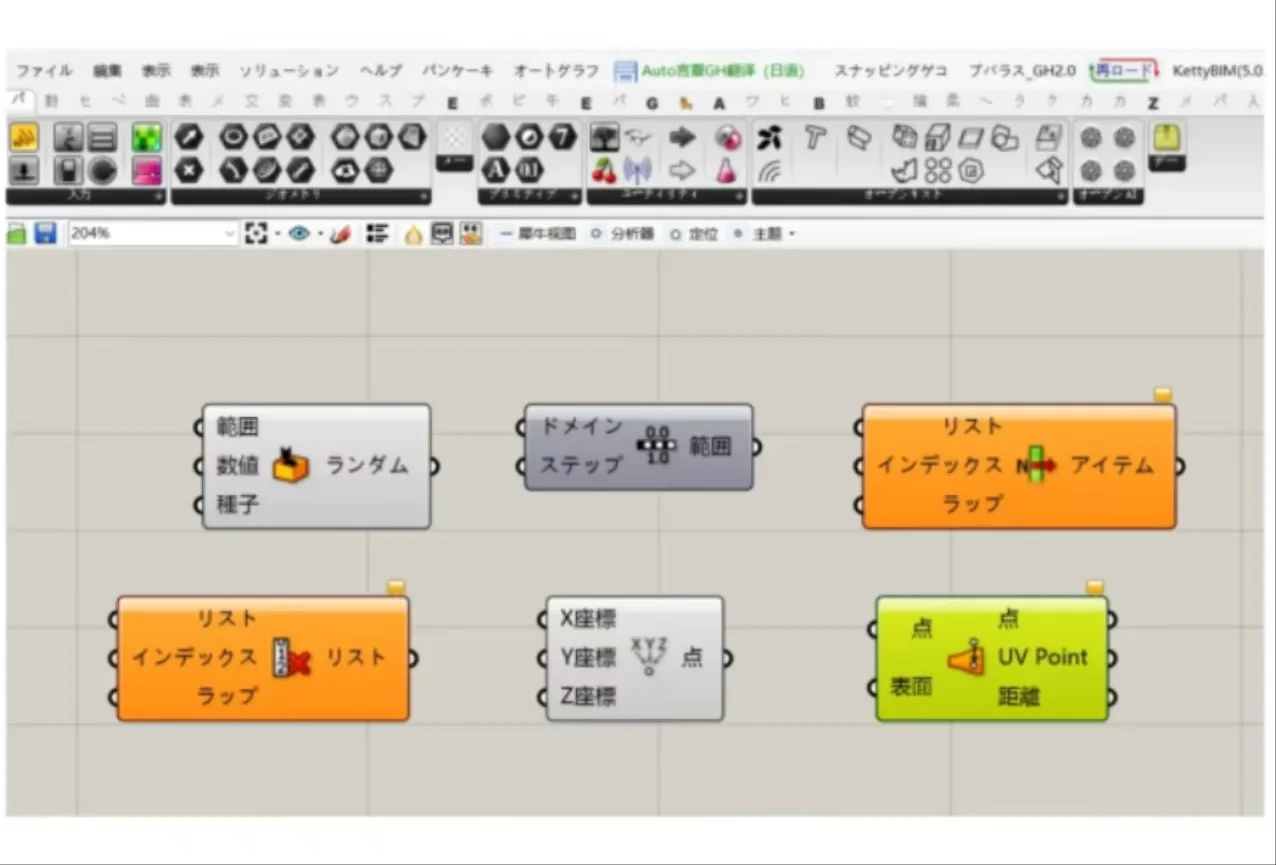Viewport: 1276px width, 865px height.
Task: Open the オートグラフ menu
Action: (x=556, y=71)
